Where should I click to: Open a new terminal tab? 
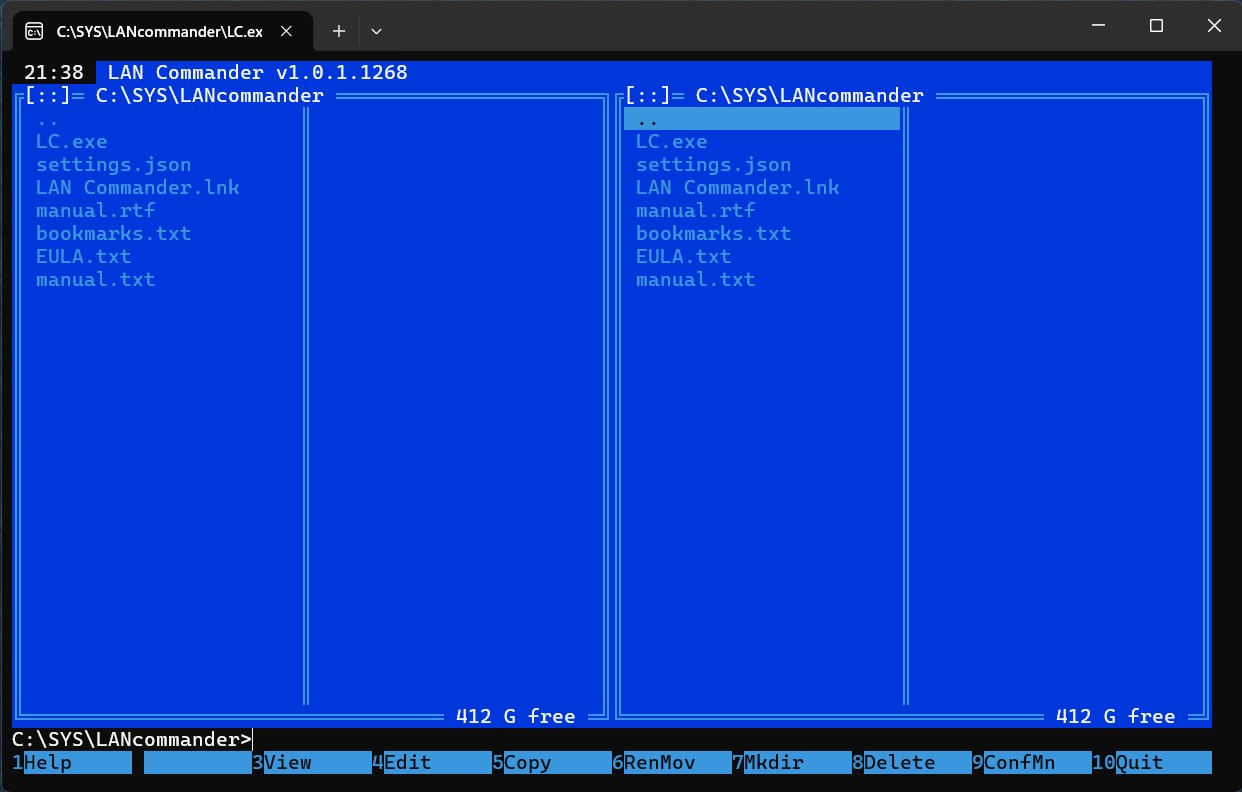pos(339,31)
